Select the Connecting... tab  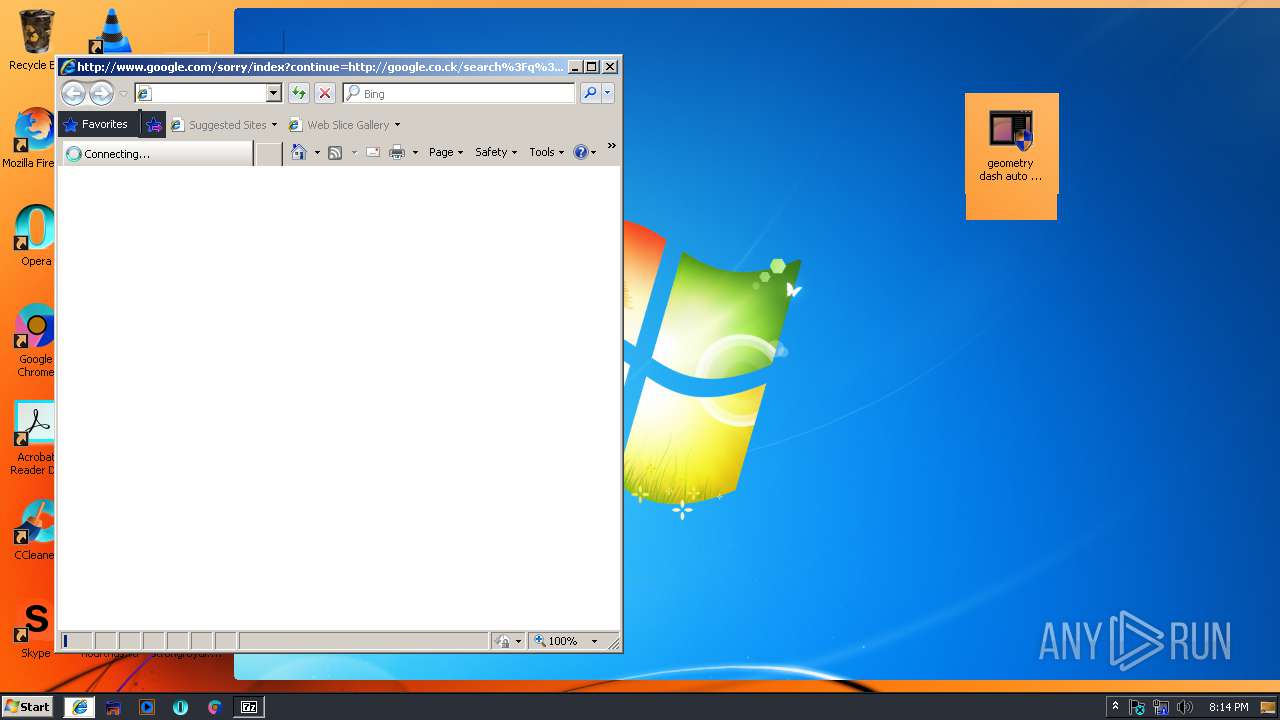pos(157,154)
